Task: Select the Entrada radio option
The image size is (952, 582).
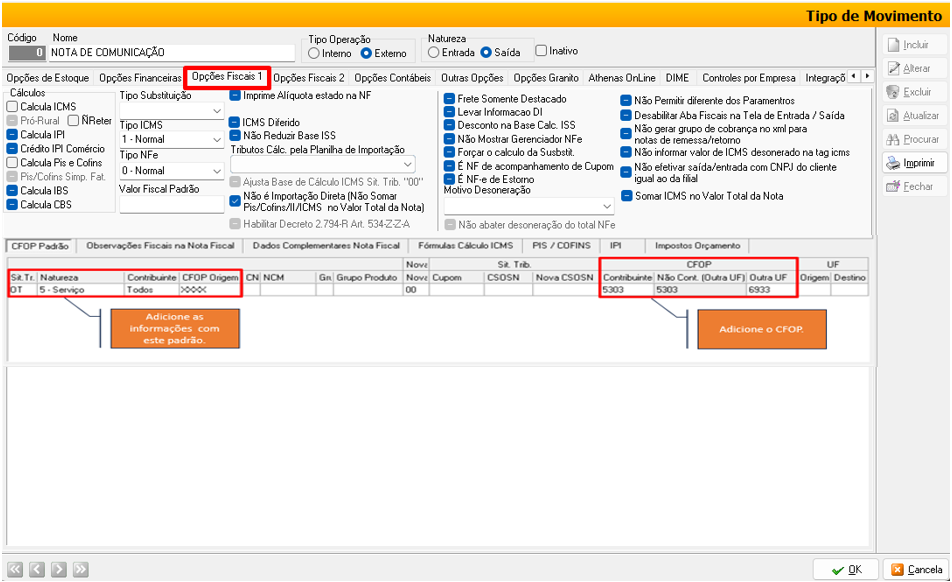Action: pyautogui.click(x=433, y=52)
